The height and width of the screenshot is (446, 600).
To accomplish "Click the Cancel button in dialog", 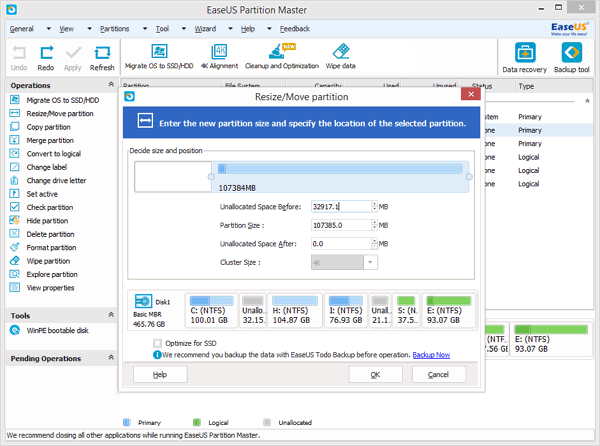I will tap(439, 374).
